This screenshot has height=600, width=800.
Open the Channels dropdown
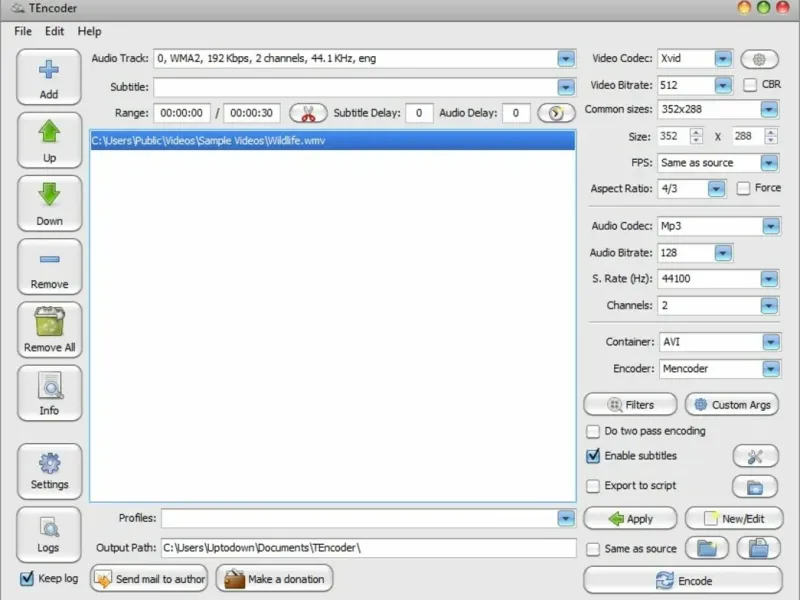tap(769, 306)
